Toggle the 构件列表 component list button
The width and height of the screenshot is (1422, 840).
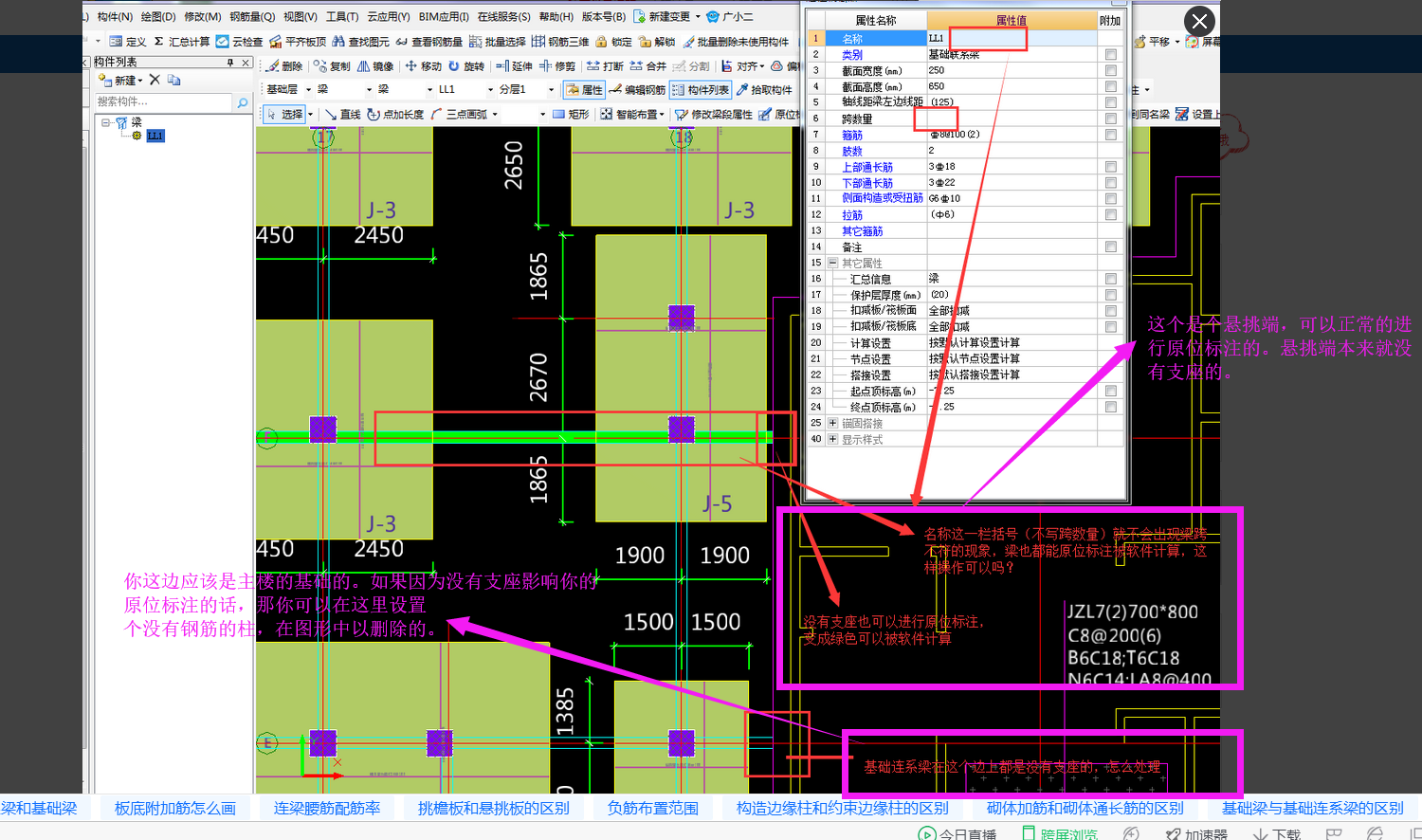pos(701,90)
